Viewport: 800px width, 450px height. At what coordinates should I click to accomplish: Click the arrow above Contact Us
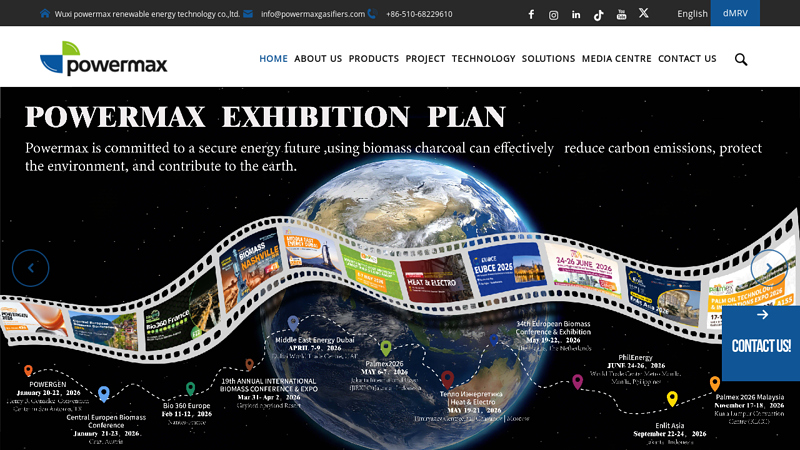762,315
